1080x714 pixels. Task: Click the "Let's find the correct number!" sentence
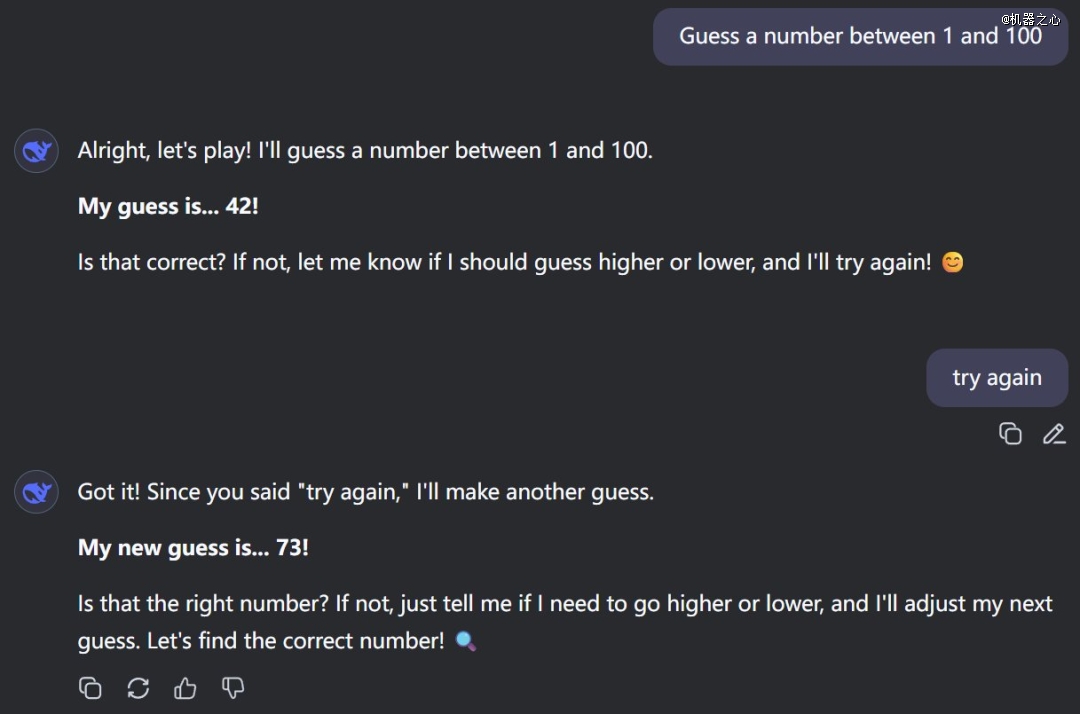[x=296, y=641]
